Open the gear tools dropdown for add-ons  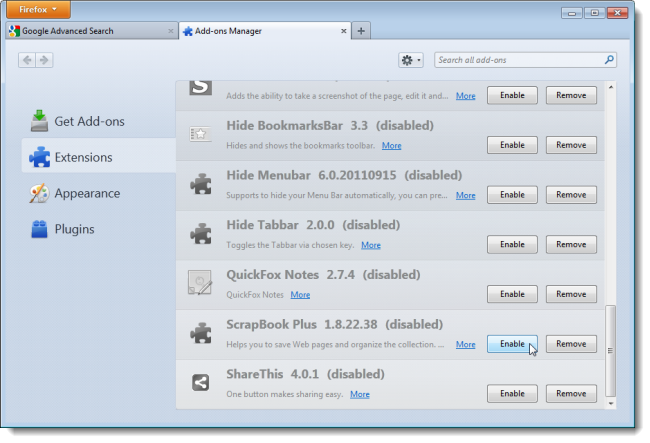[x=411, y=60]
